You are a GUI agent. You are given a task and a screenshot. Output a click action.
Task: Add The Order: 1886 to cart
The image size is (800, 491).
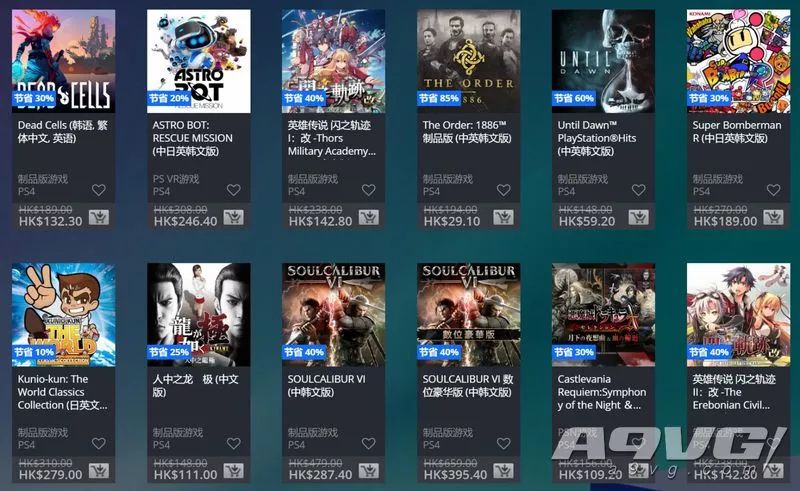pyautogui.click(x=504, y=217)
